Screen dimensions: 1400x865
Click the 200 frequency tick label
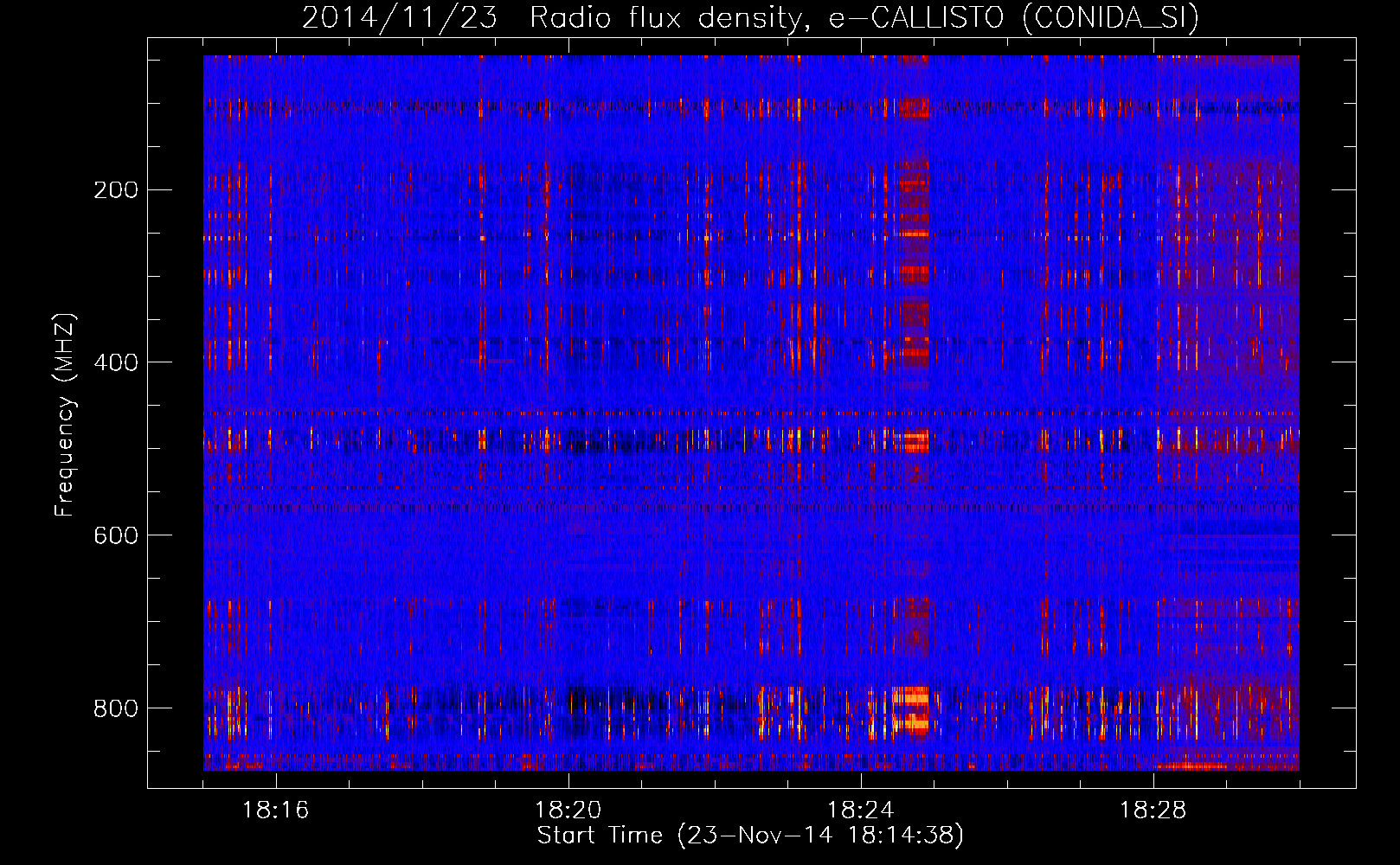(116, 190)
